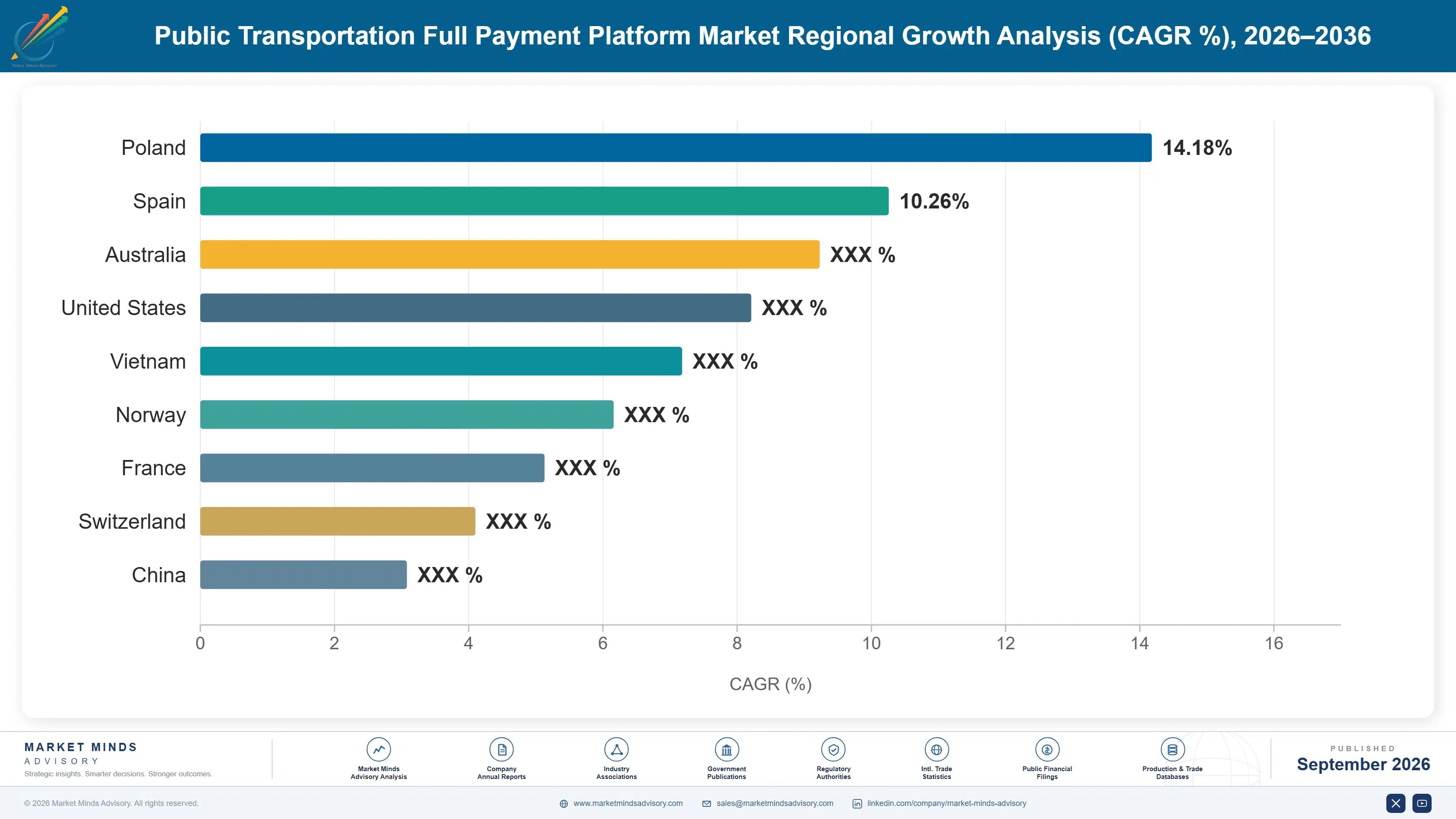1456x819 pixels.
Task: Click the China country label
Action: click(x=158, y=575)
